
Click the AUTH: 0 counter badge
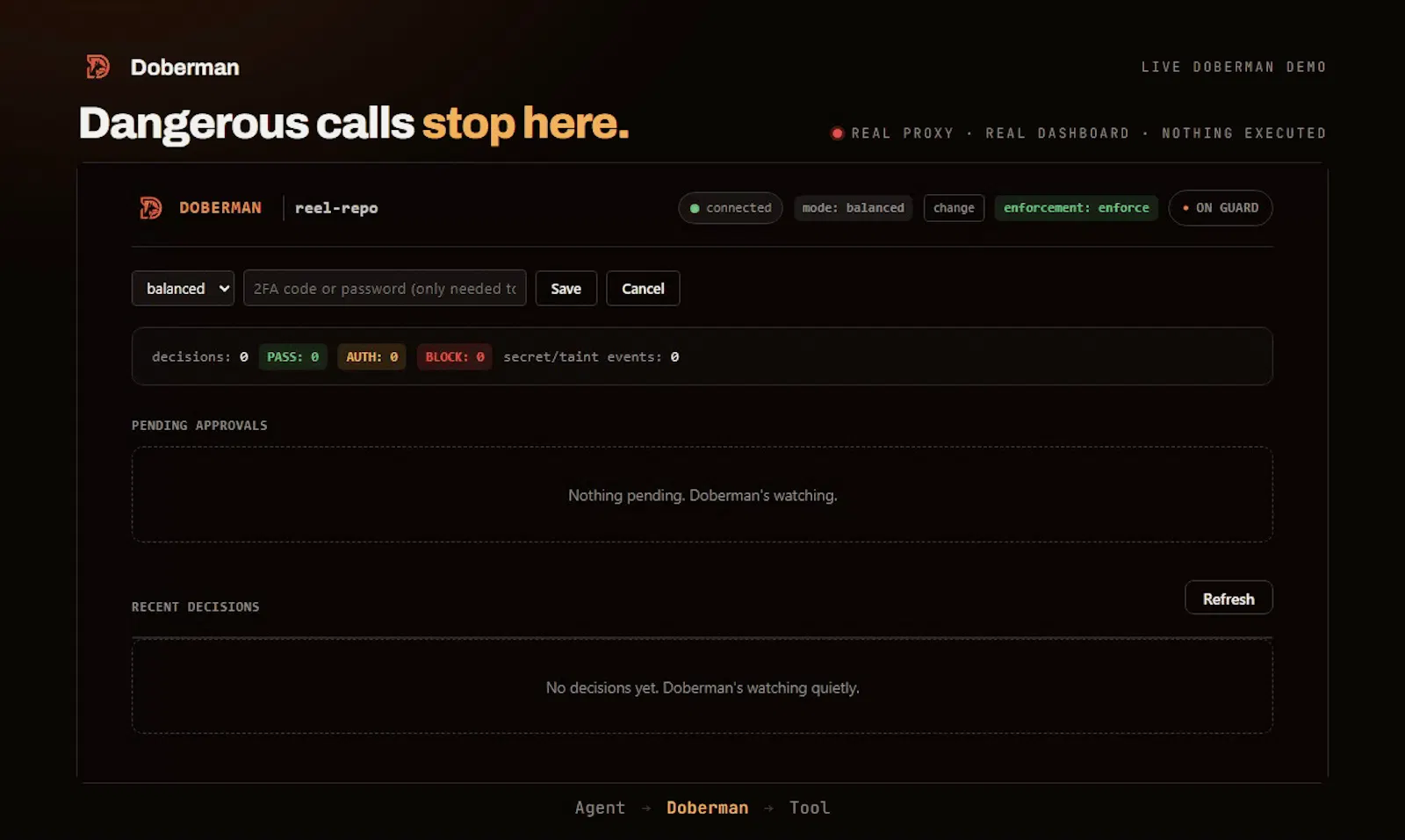coord(371,356)
